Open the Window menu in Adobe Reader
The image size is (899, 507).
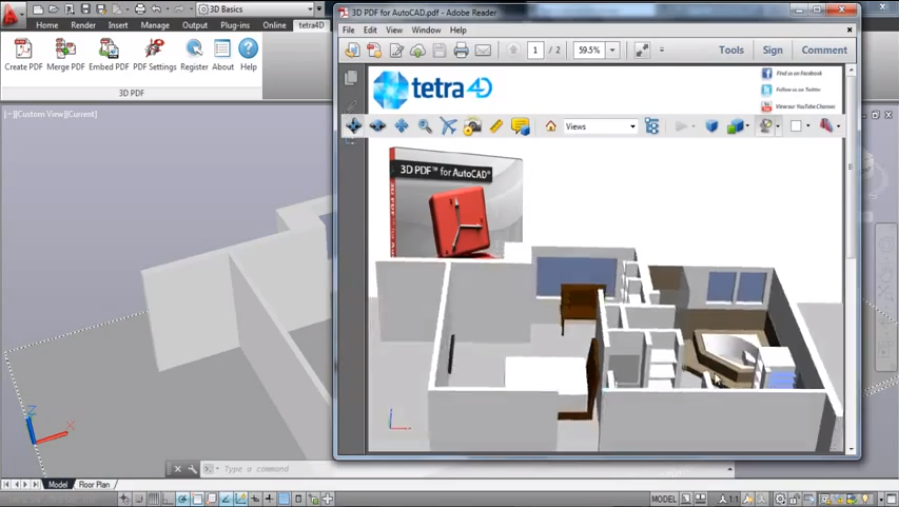(426, 30)
